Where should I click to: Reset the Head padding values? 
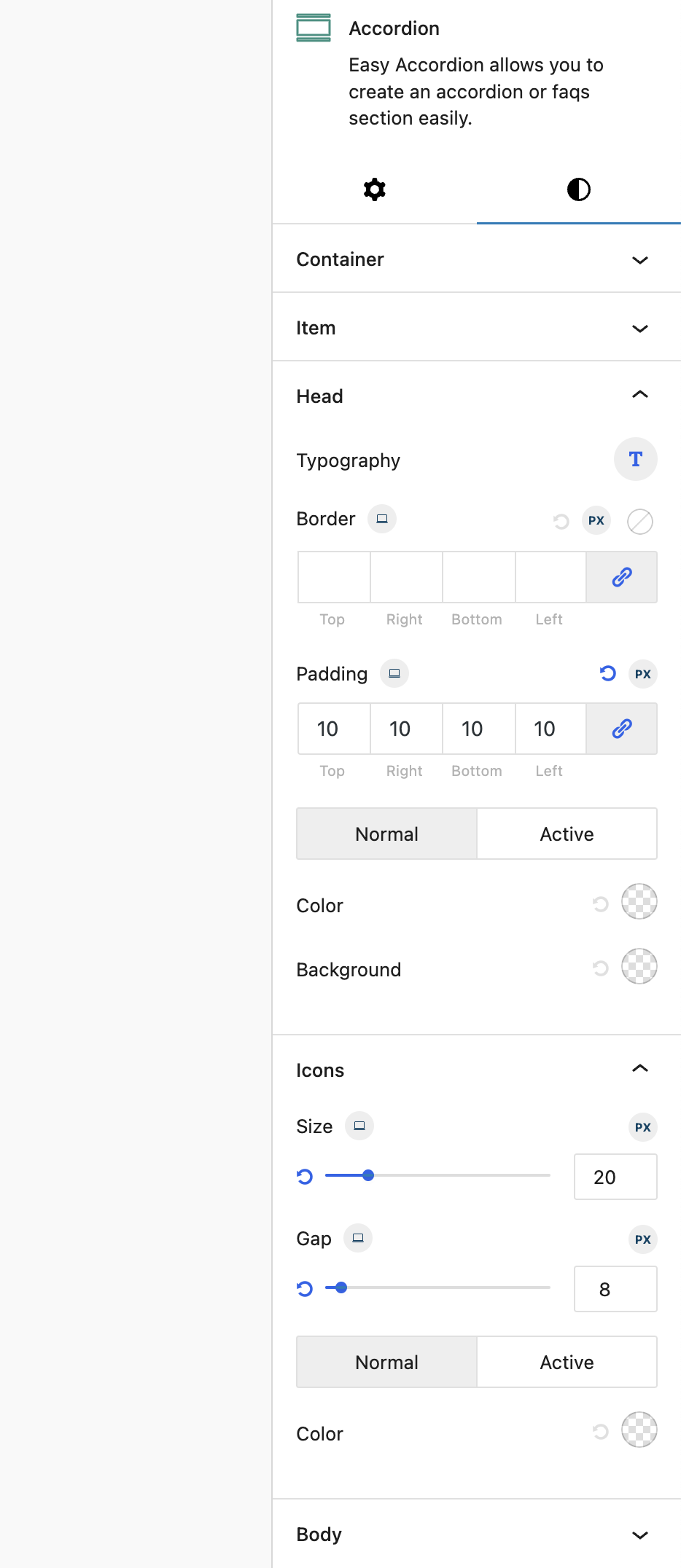click(x=607, y=673)
